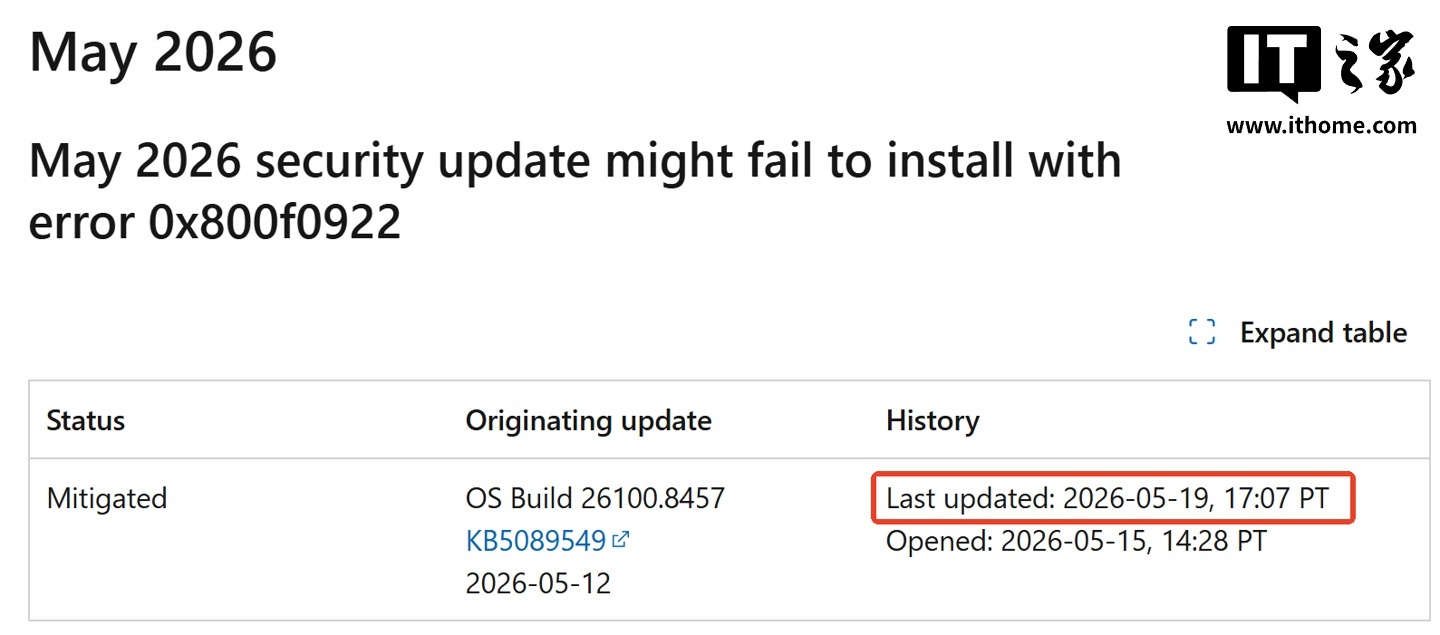Viewport: 1440px width, 635px height.
Task: Click the May 2026 section heading
Action: [x=153, y=53]
